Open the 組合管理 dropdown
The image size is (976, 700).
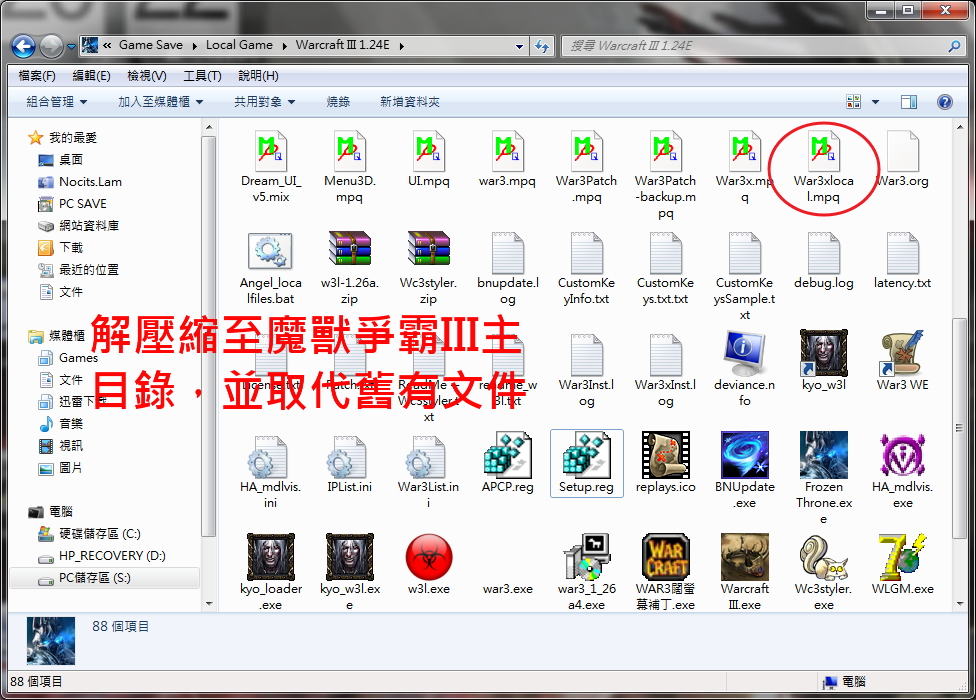57,102
